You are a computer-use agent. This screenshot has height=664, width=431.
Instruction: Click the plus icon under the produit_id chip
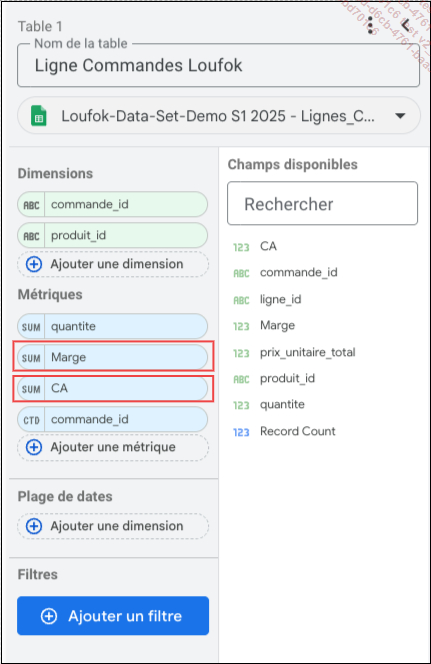click(34, 264)
